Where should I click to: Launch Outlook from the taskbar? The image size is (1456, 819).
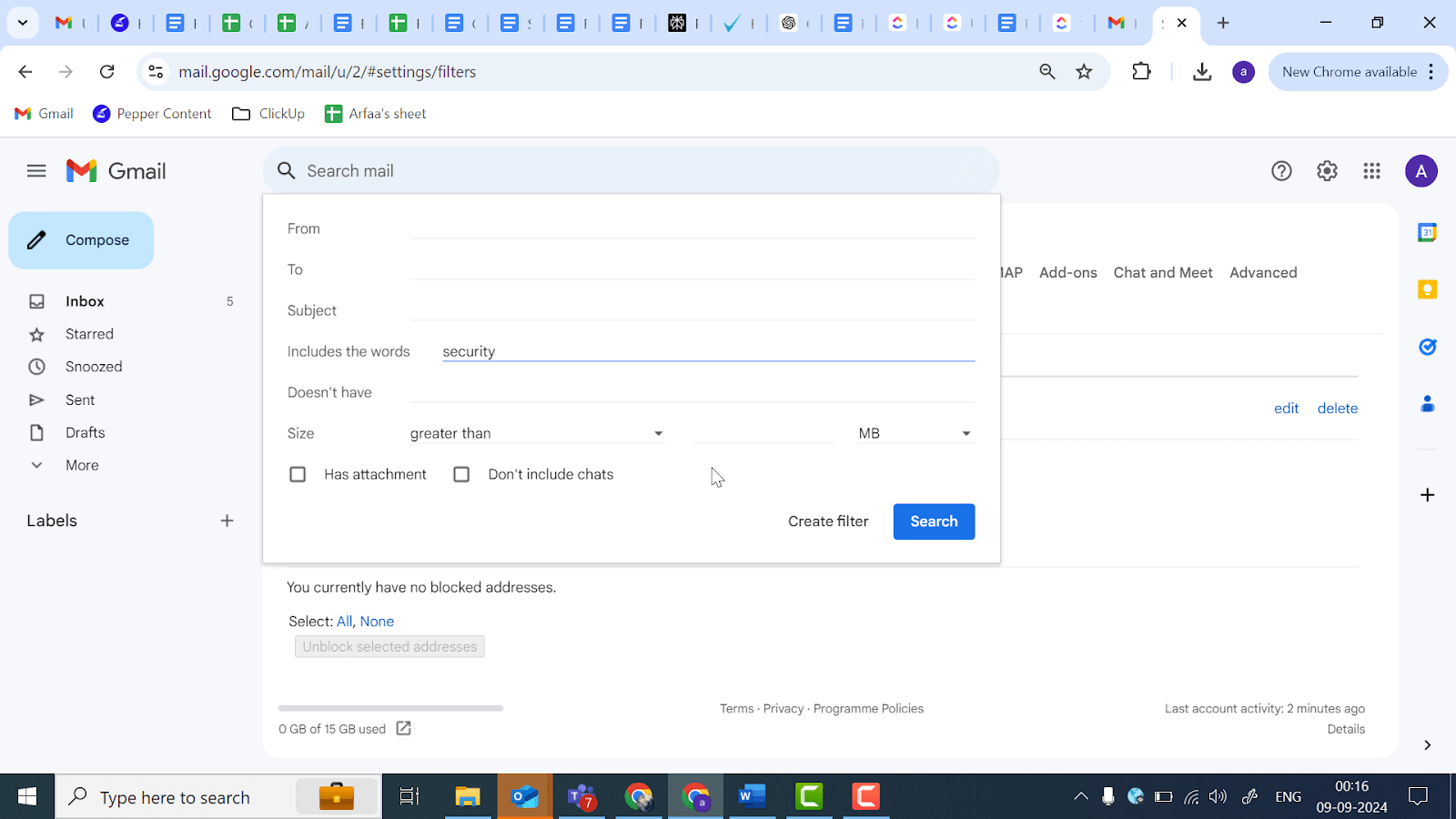525,796
